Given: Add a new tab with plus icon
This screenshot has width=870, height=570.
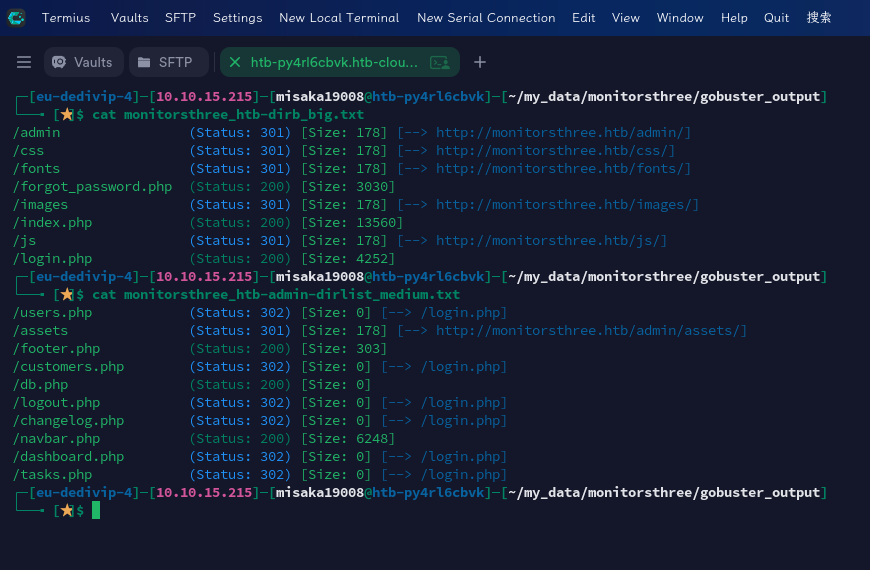Looking at the screenshot, I should 480,62.
